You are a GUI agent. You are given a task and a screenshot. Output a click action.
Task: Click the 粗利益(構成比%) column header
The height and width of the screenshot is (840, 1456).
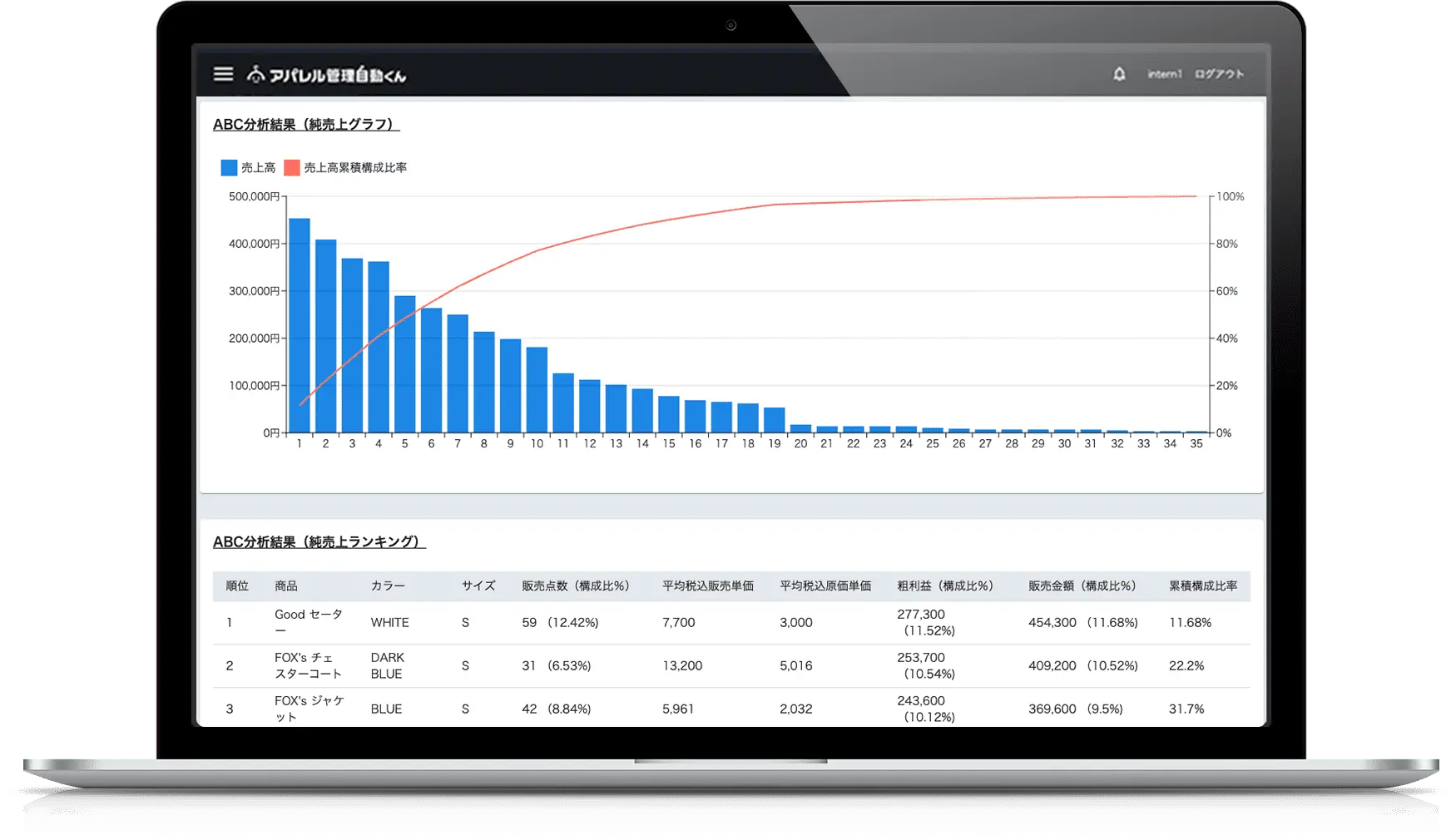click(945, 586)
